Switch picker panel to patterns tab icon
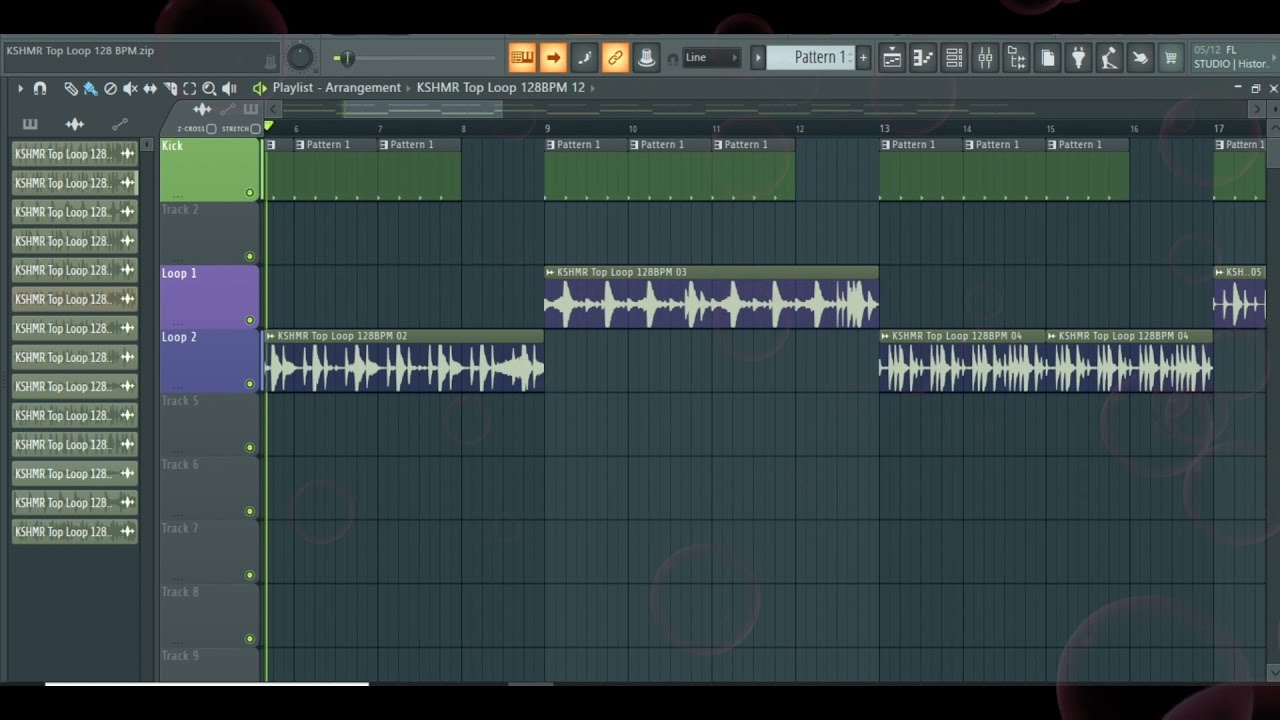 pyautogui.click(x=30, y=124)
